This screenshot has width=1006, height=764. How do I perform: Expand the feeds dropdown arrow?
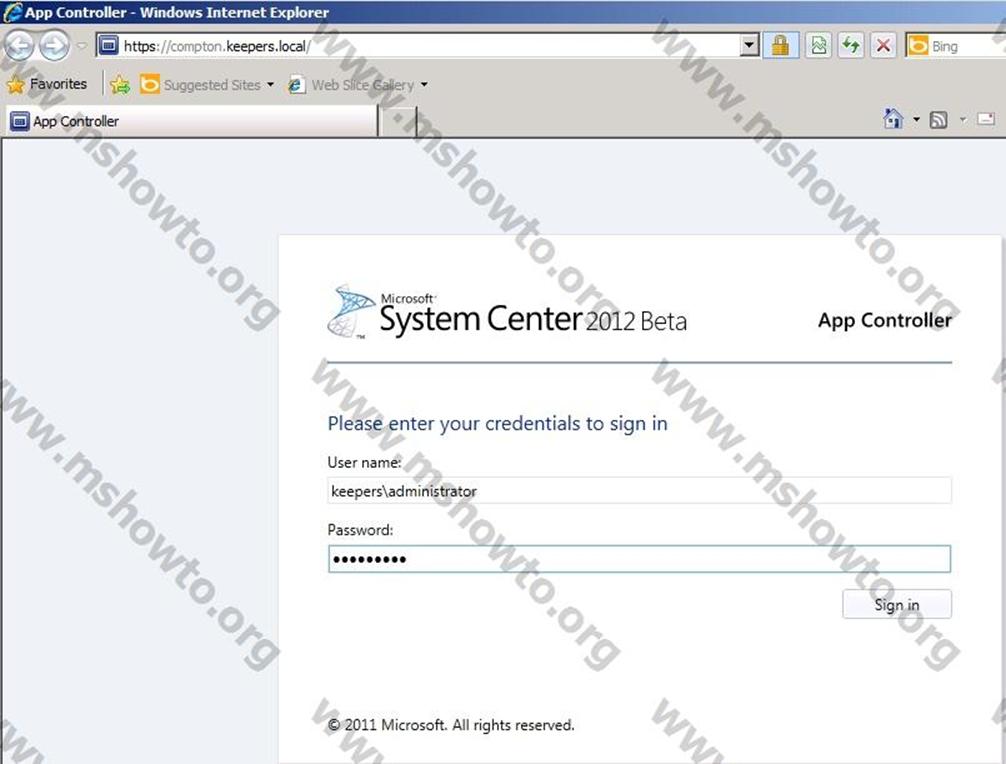click(x=962, y=119)
